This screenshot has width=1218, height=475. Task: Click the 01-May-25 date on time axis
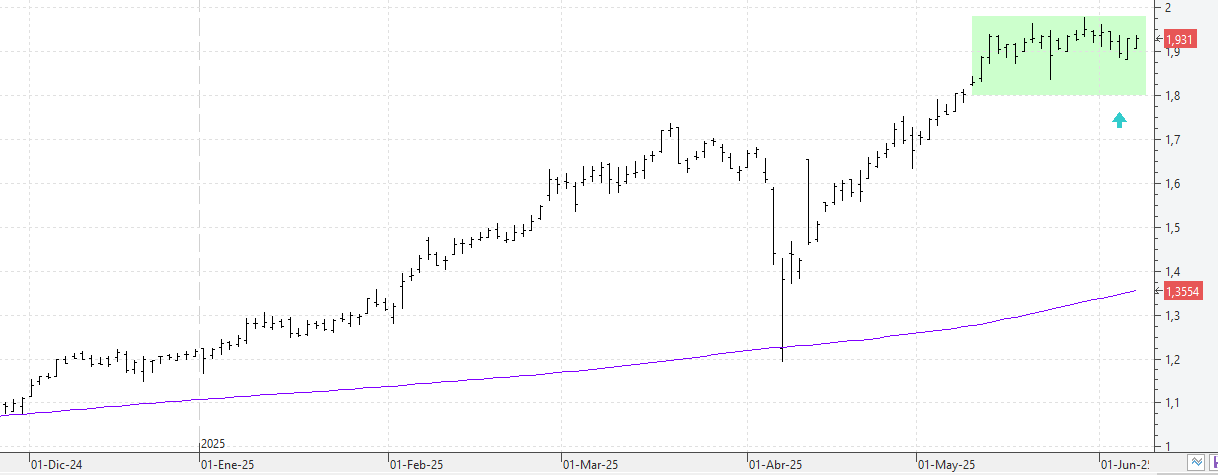click(x=945, y=465)
